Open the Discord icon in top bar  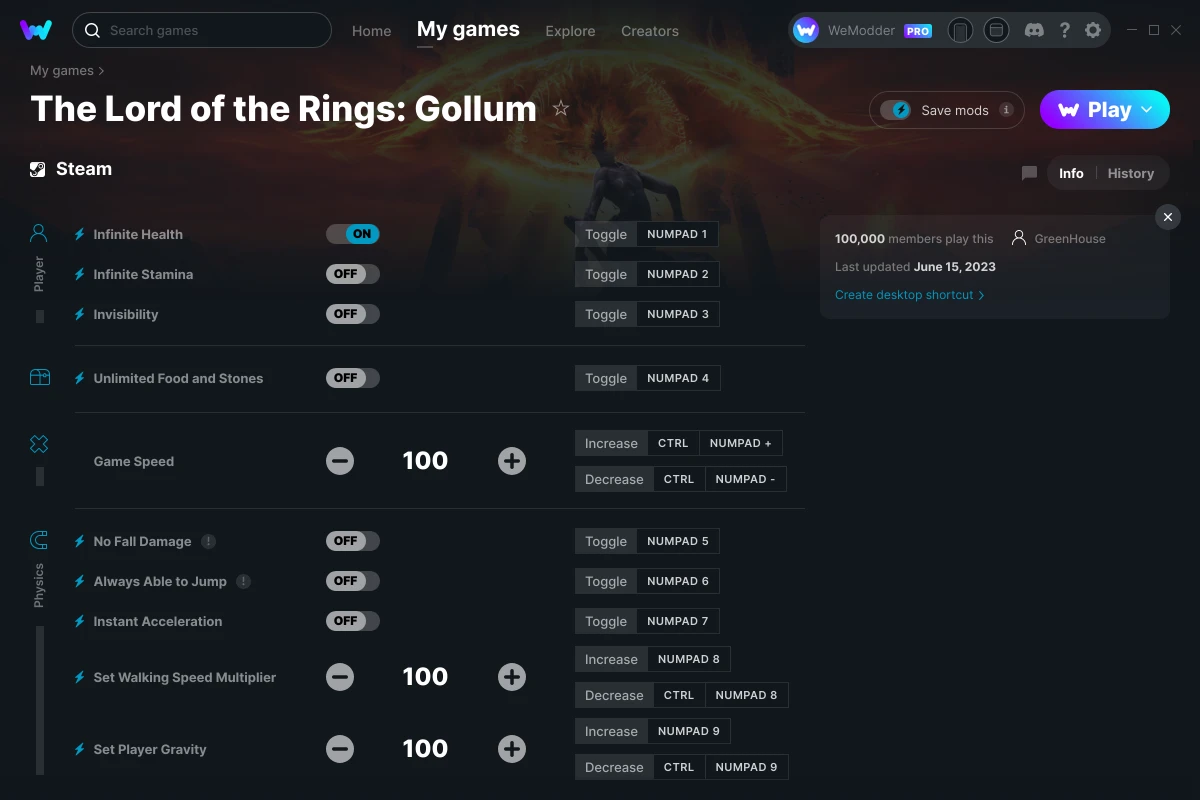[1034, 30]
